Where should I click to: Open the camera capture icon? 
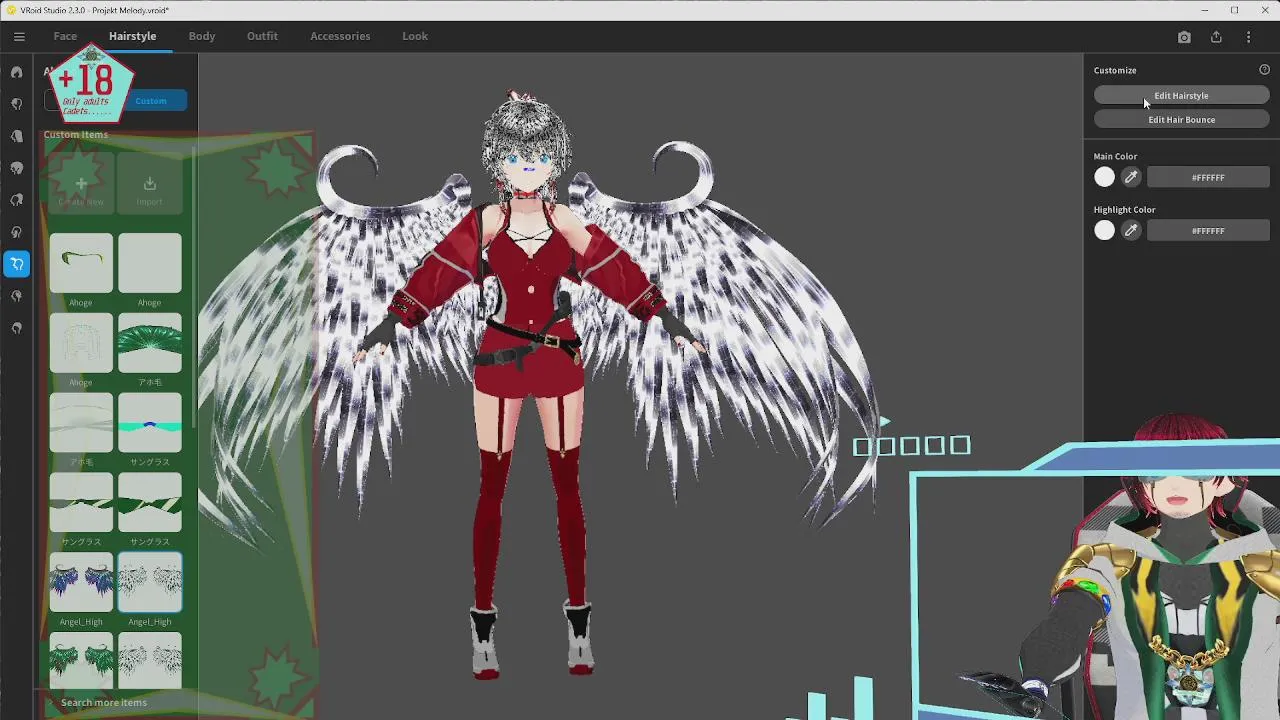[1184, 37]
